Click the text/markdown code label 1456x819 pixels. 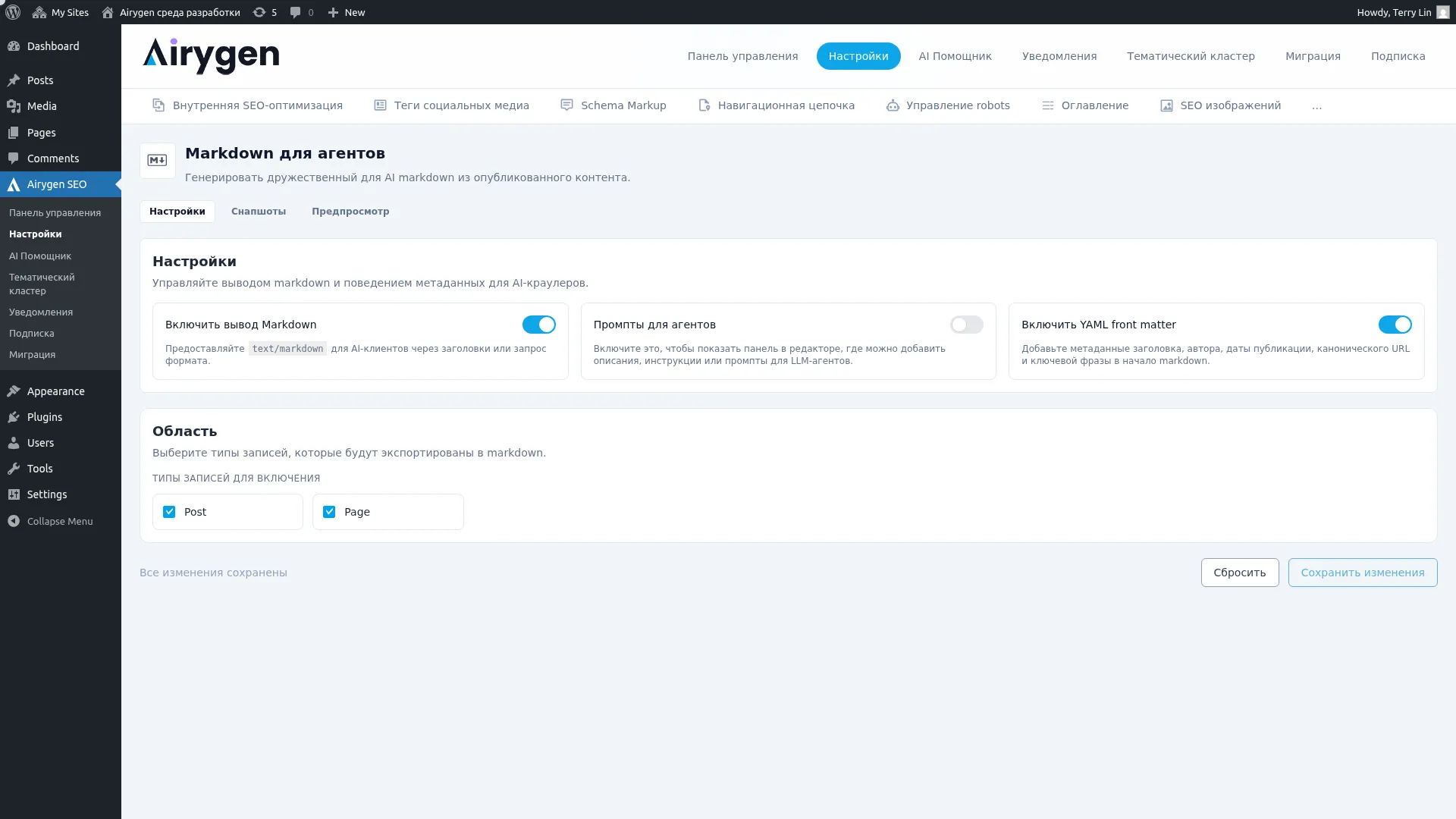[x=287, y=349]
